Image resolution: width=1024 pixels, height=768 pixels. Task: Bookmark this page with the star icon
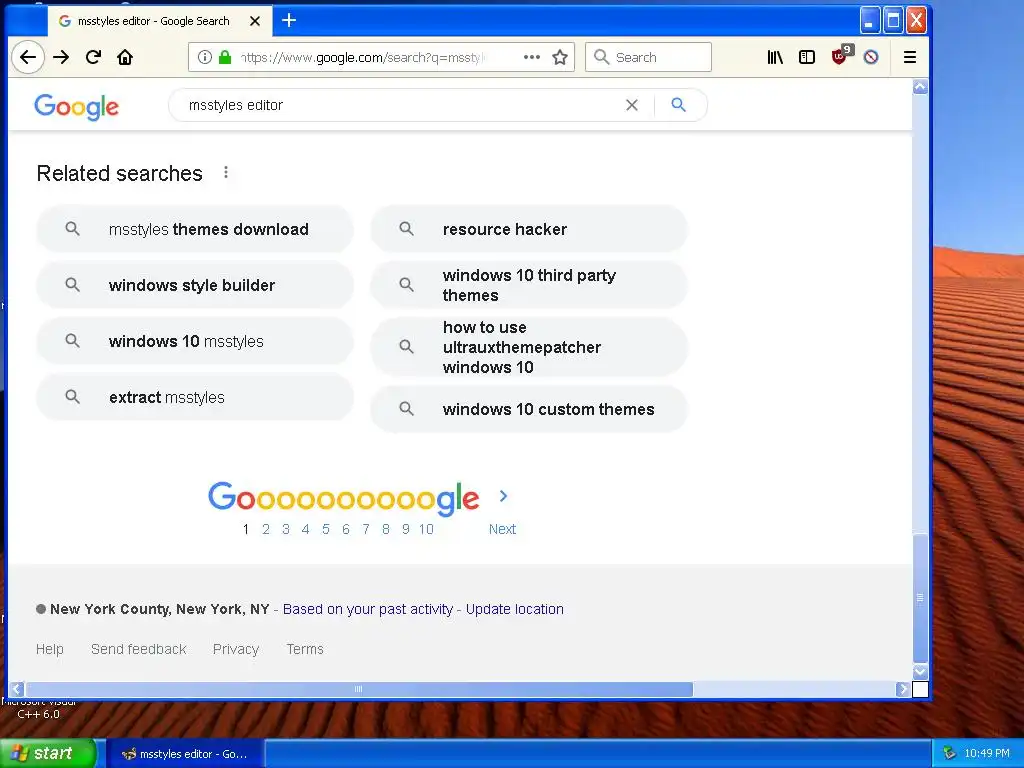(x=560, y=57)
